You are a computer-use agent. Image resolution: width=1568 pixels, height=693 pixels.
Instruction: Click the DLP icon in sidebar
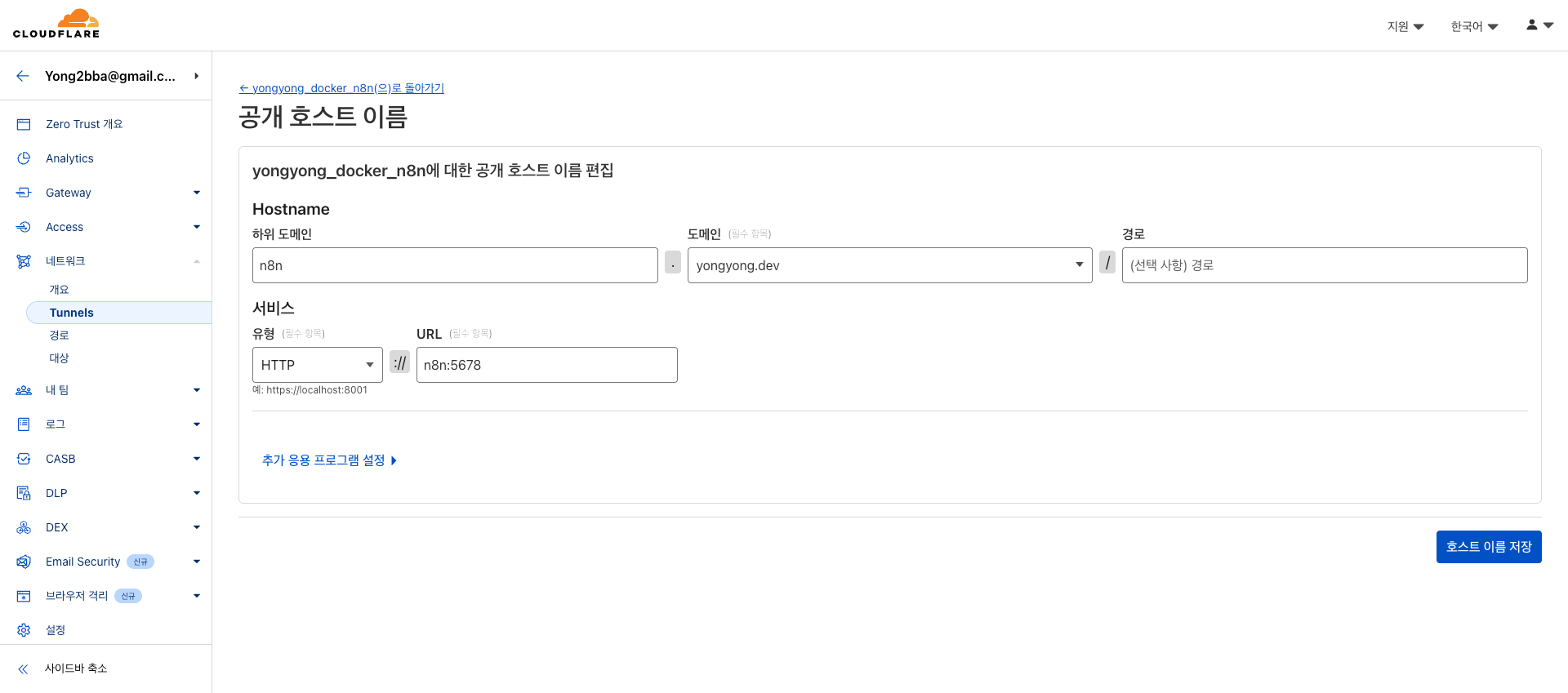point(24,493)
